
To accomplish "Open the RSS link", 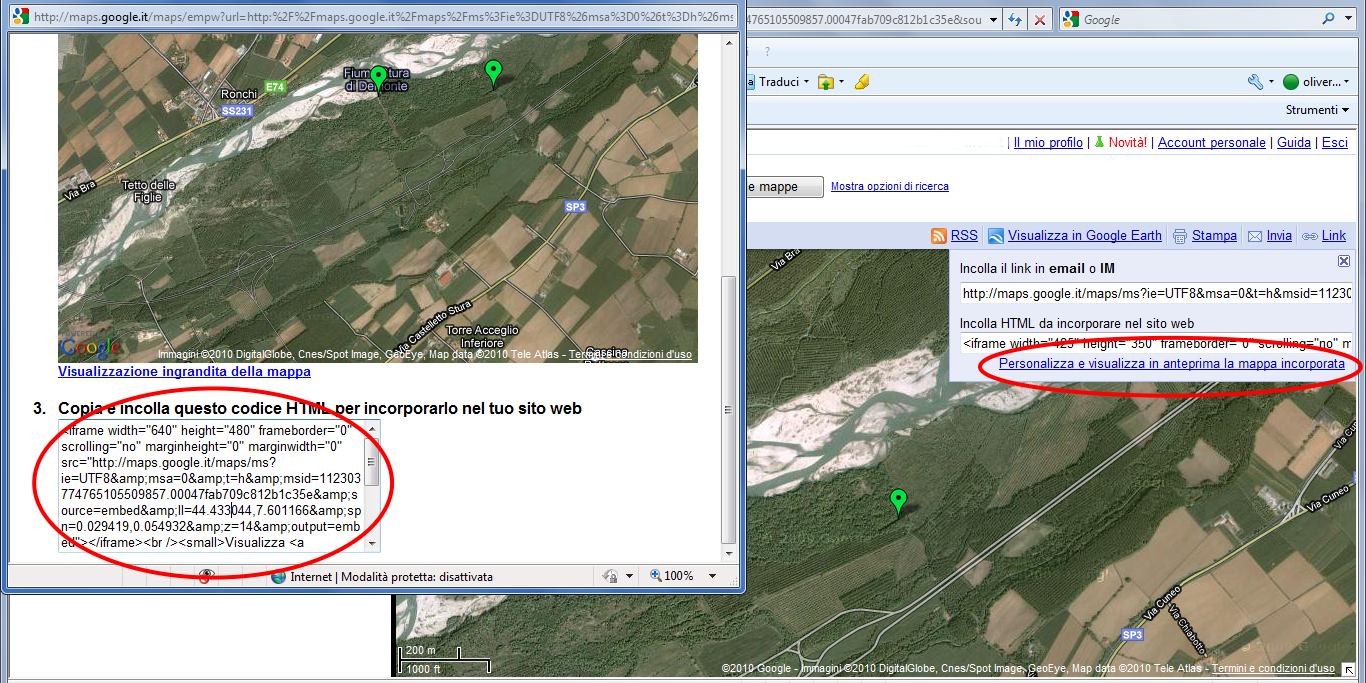I will 964,236.
